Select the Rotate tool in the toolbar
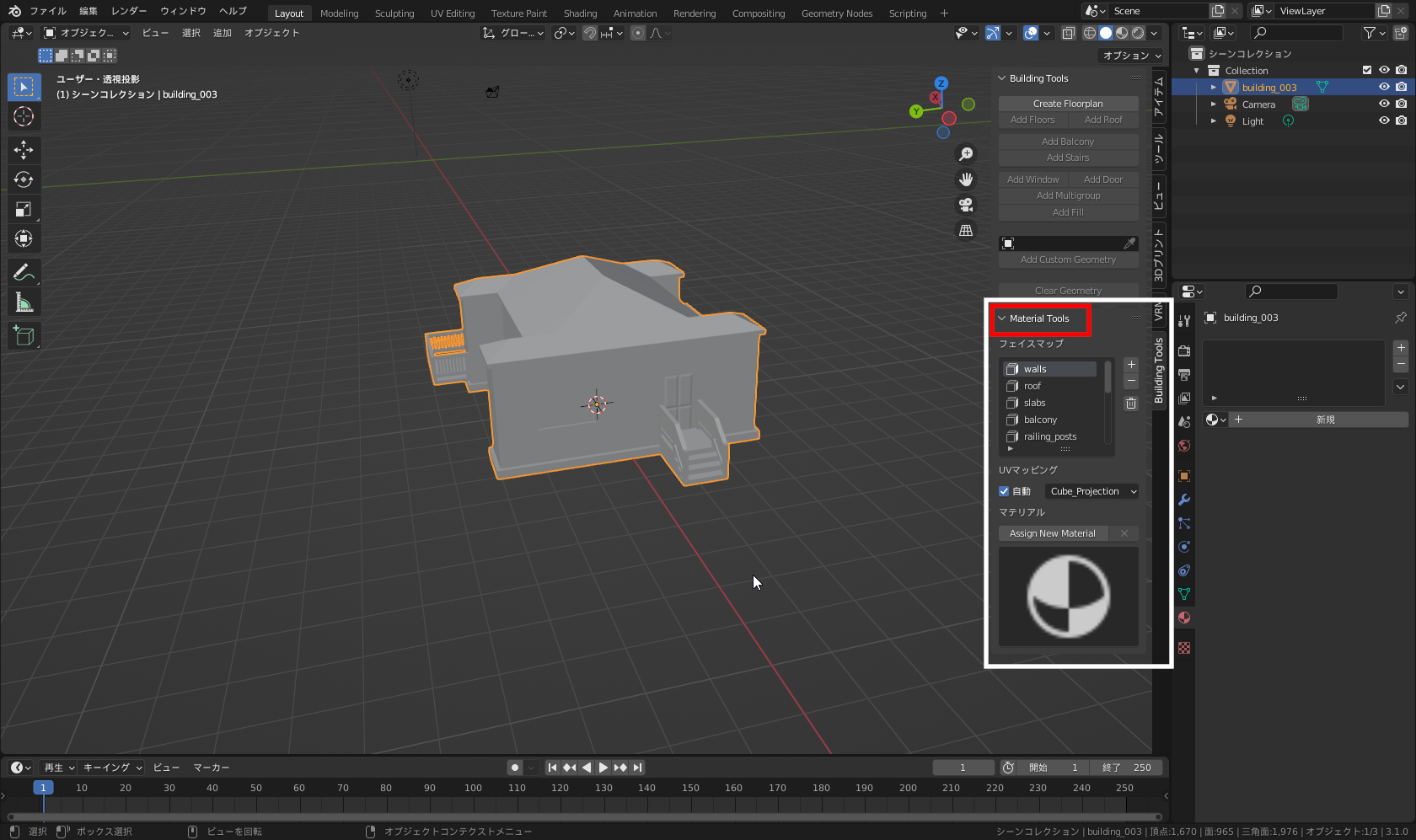This screenshot has height=840, width=1416. coord(24,179)
